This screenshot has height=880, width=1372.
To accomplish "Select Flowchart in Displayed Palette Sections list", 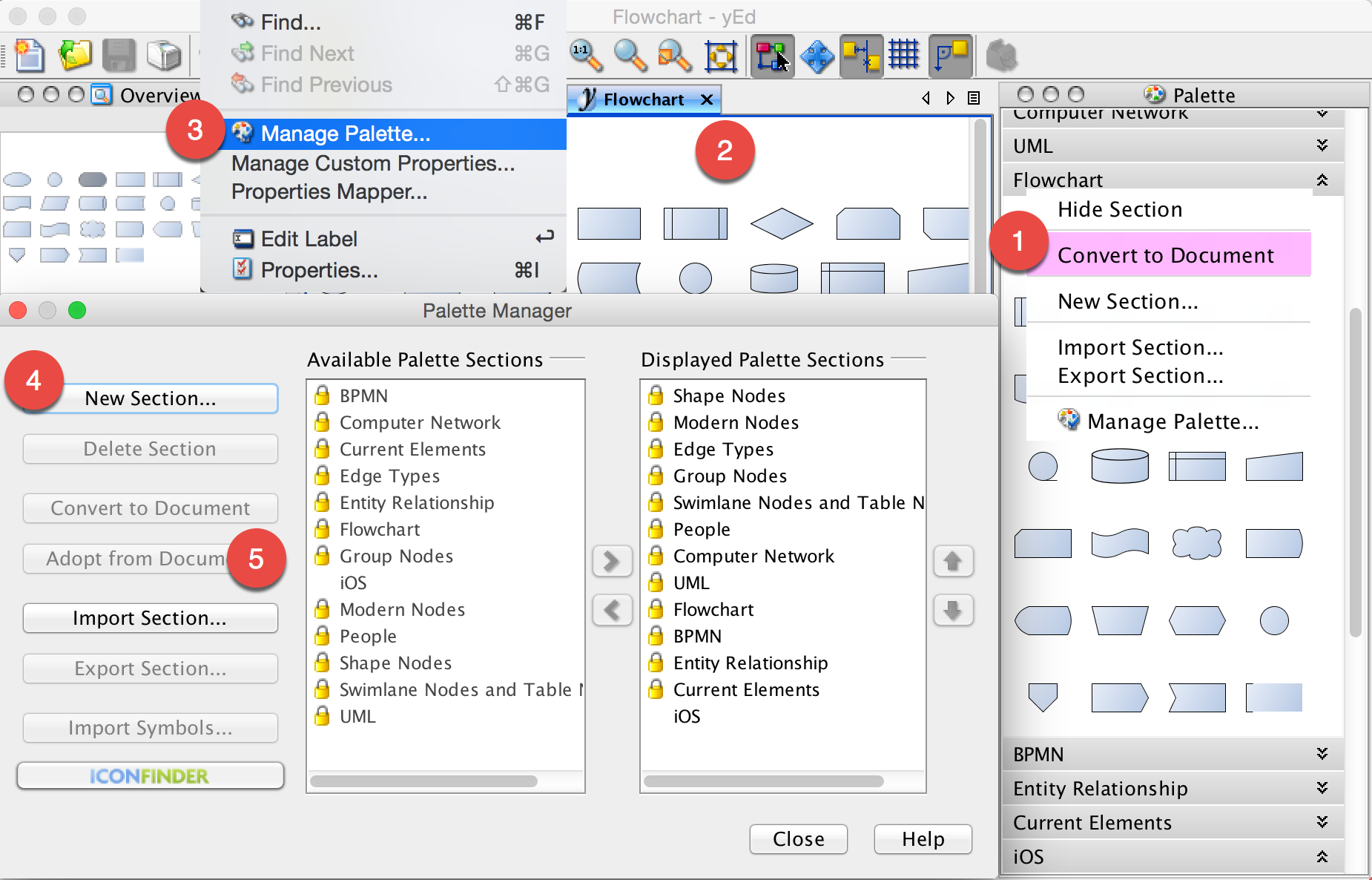I will pos(713,609).
